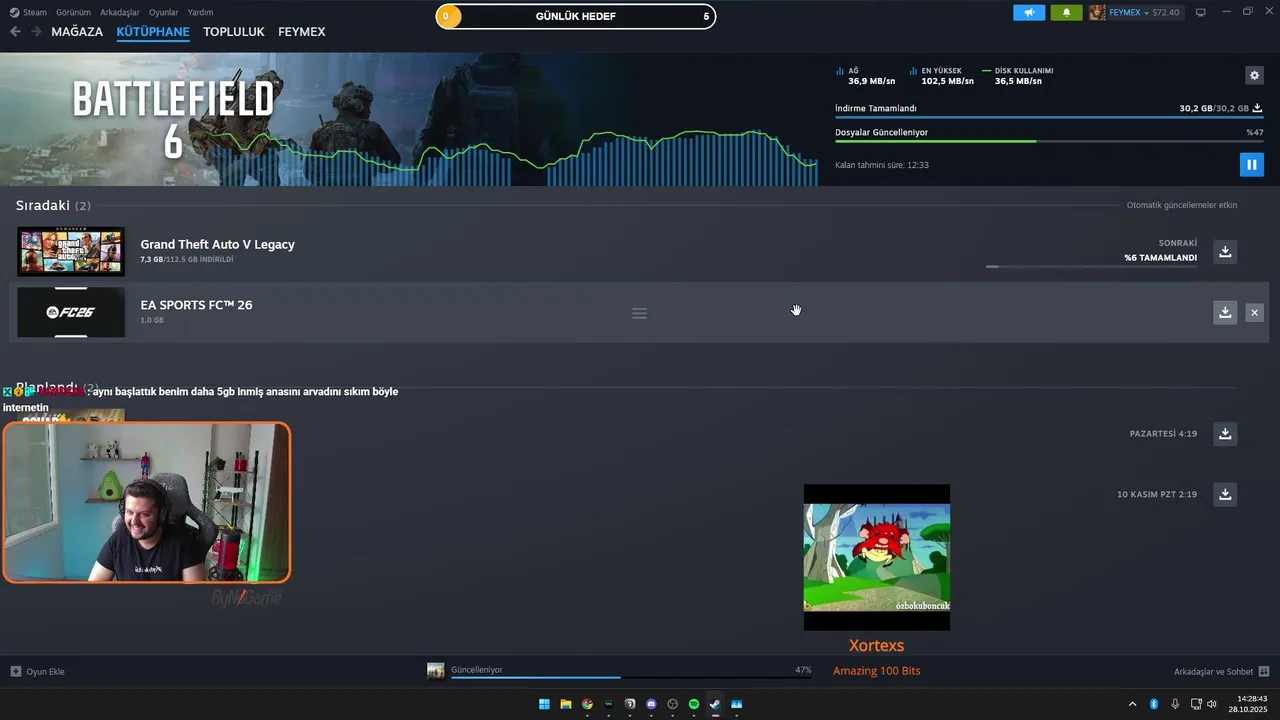The image size is (1280, 720).
Task: Click the Dosyalar Güncelleniyor progress bar
Action: tap(1049, 141)
